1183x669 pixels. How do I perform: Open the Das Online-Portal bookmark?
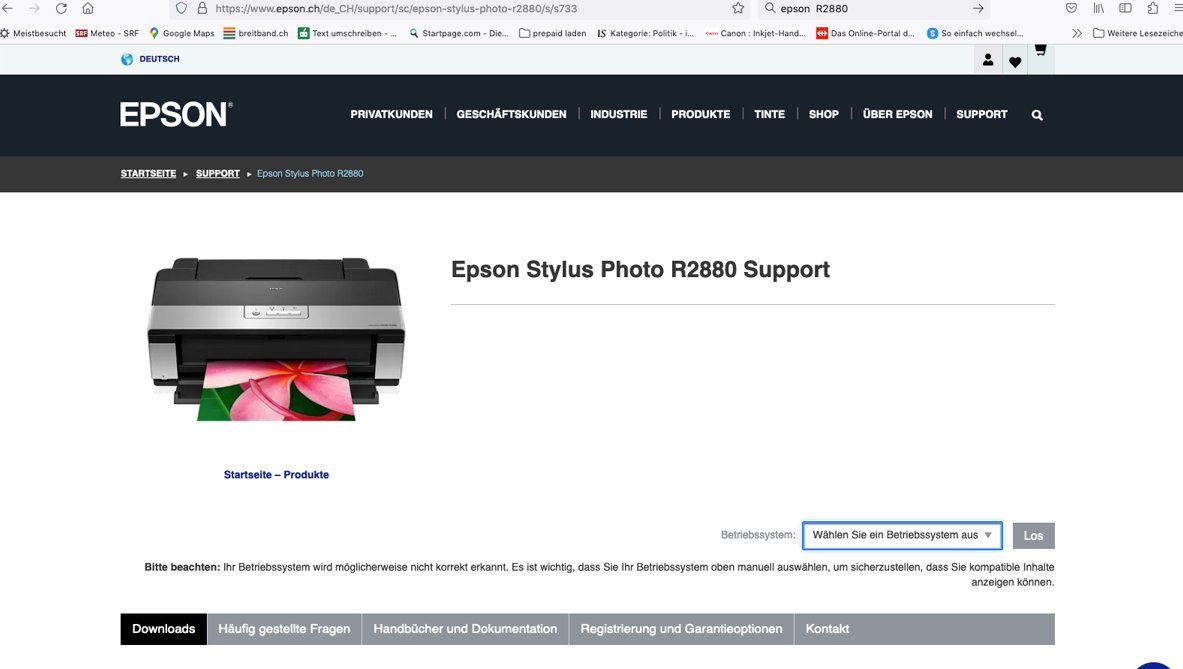pos(865,33)
